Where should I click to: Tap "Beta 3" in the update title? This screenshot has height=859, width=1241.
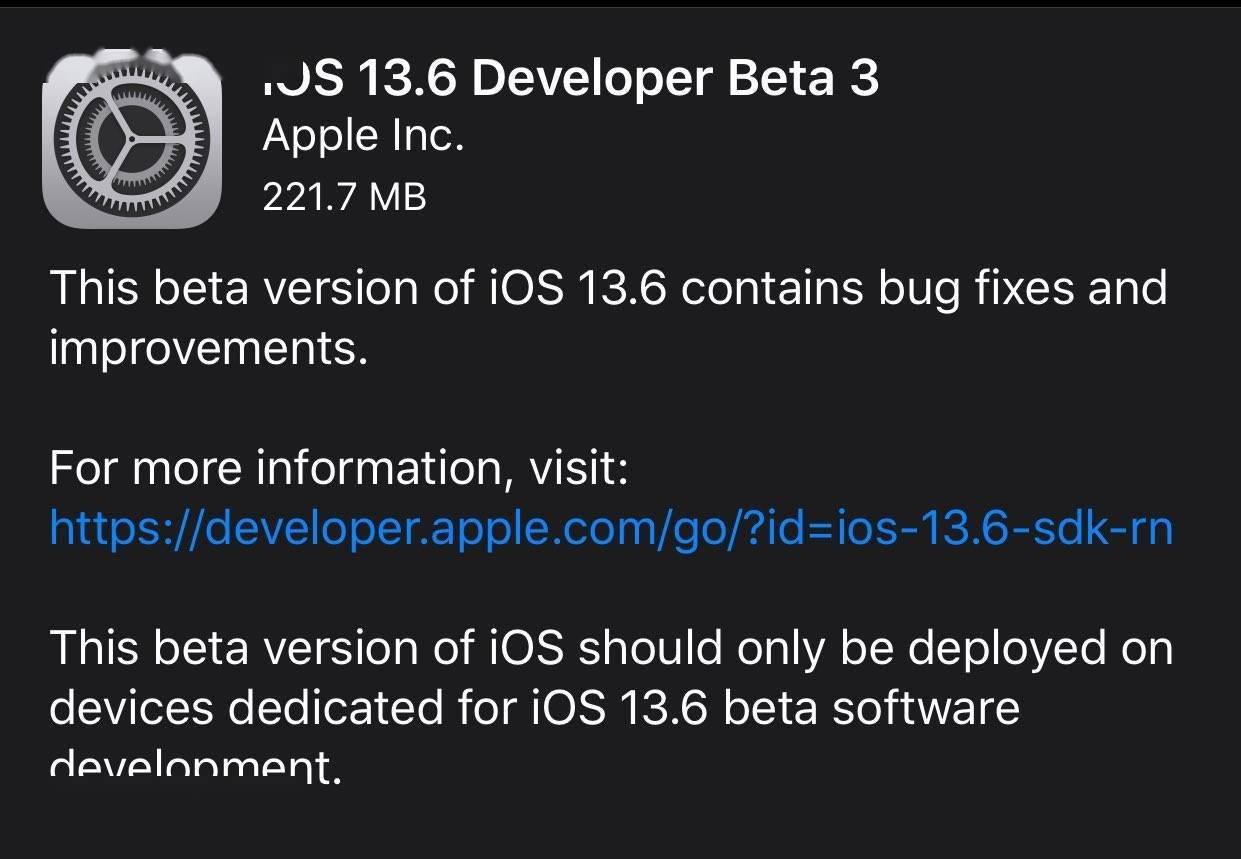pos(803,79)
